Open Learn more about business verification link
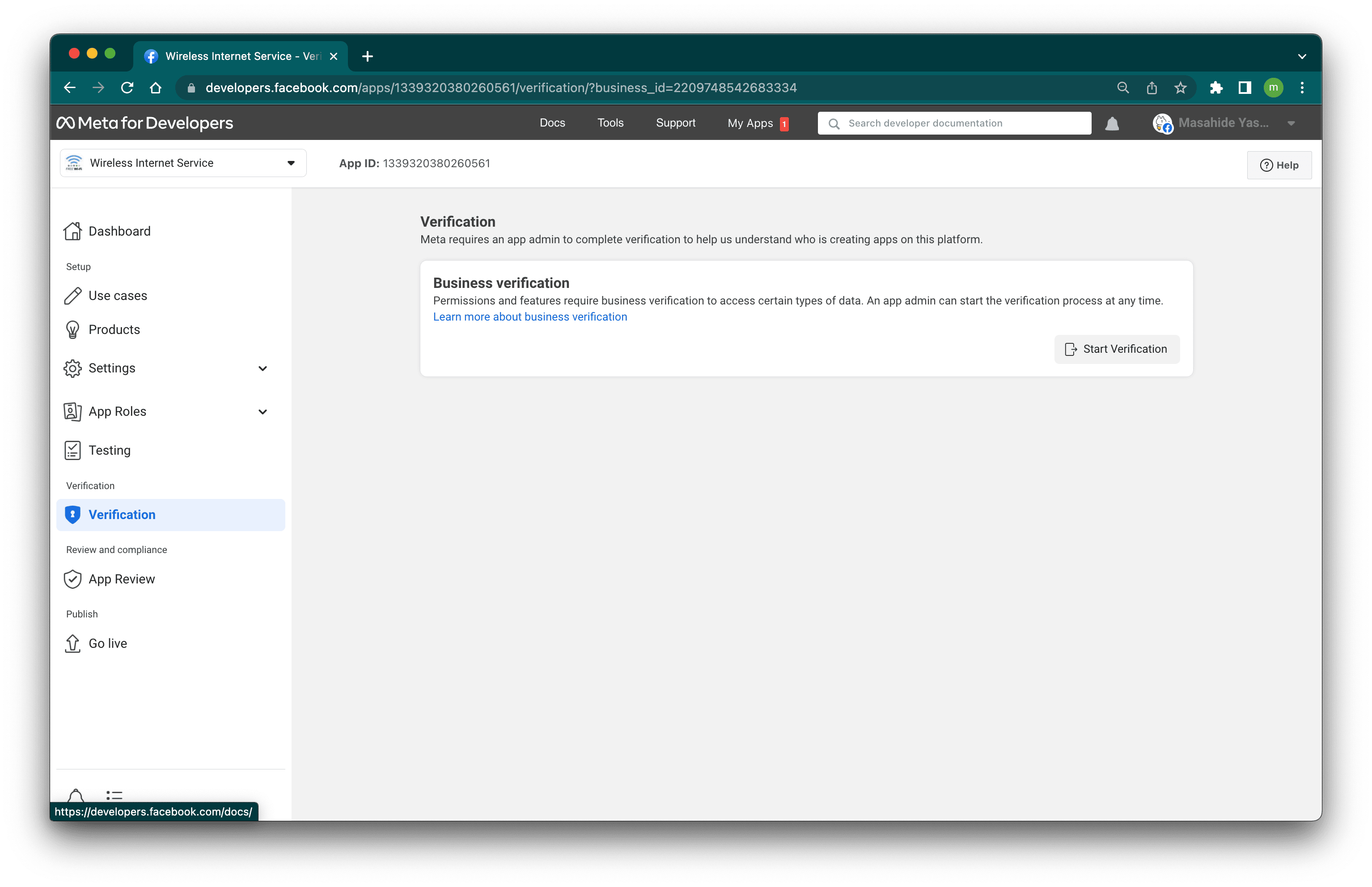The width and height of the screenshot is (1372, 887). 530,317
